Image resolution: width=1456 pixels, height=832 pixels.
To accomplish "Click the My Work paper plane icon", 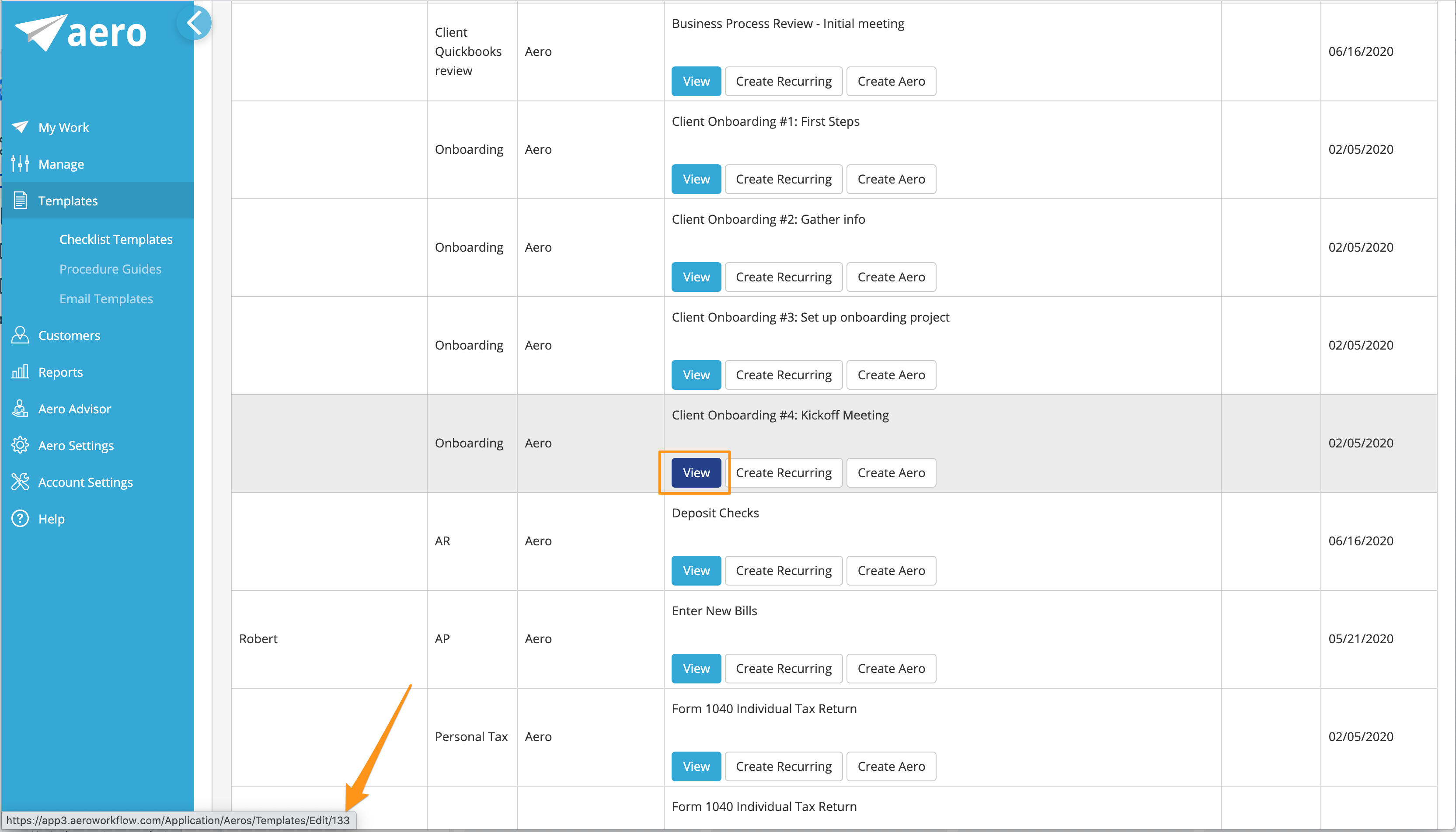I will point(20,127).
